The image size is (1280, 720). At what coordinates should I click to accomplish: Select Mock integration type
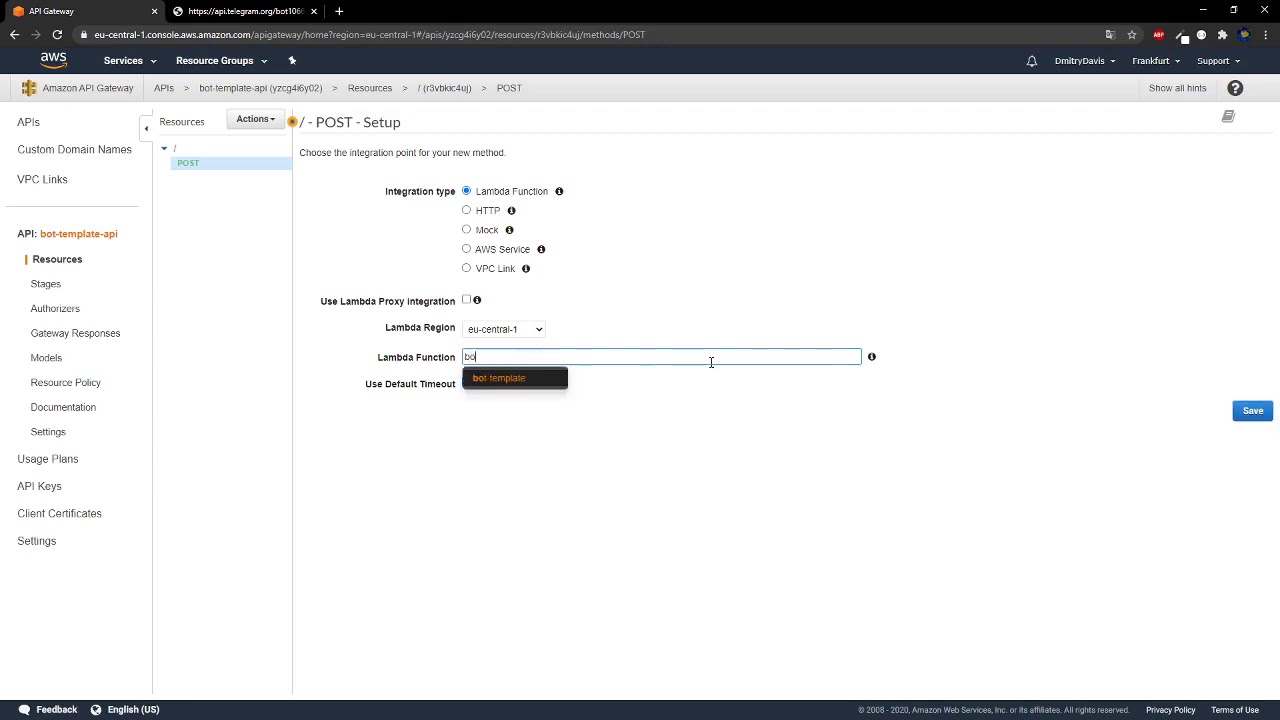(466, 229)
